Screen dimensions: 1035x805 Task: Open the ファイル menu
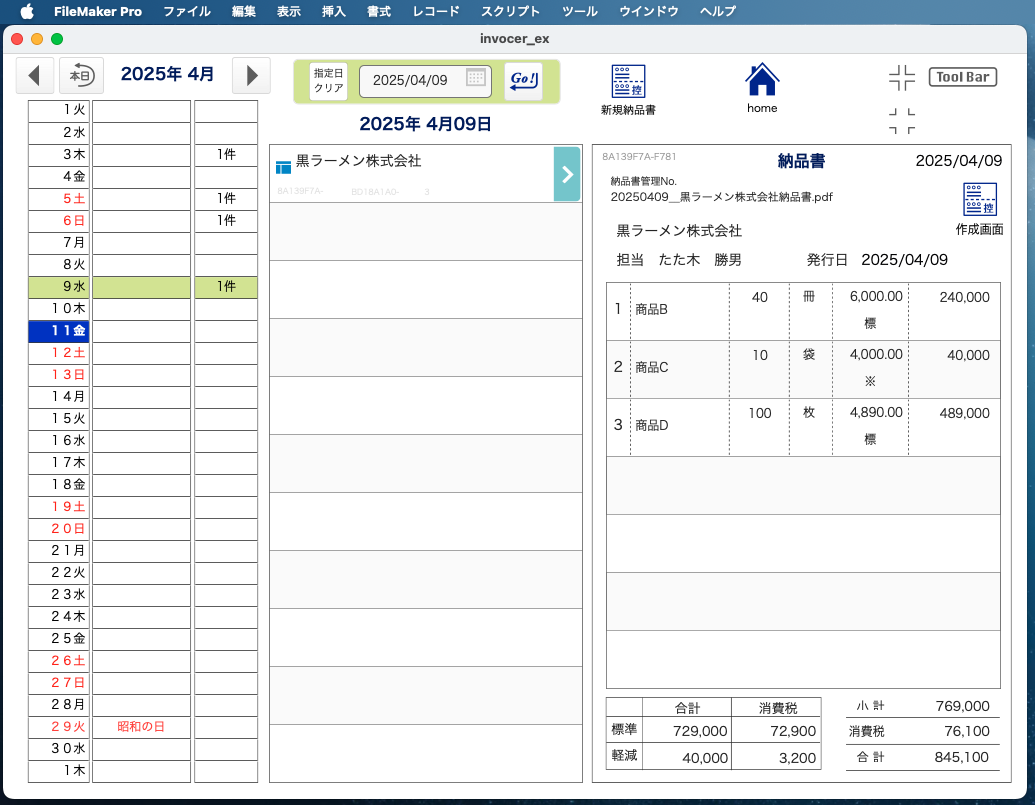pos(187,12)
